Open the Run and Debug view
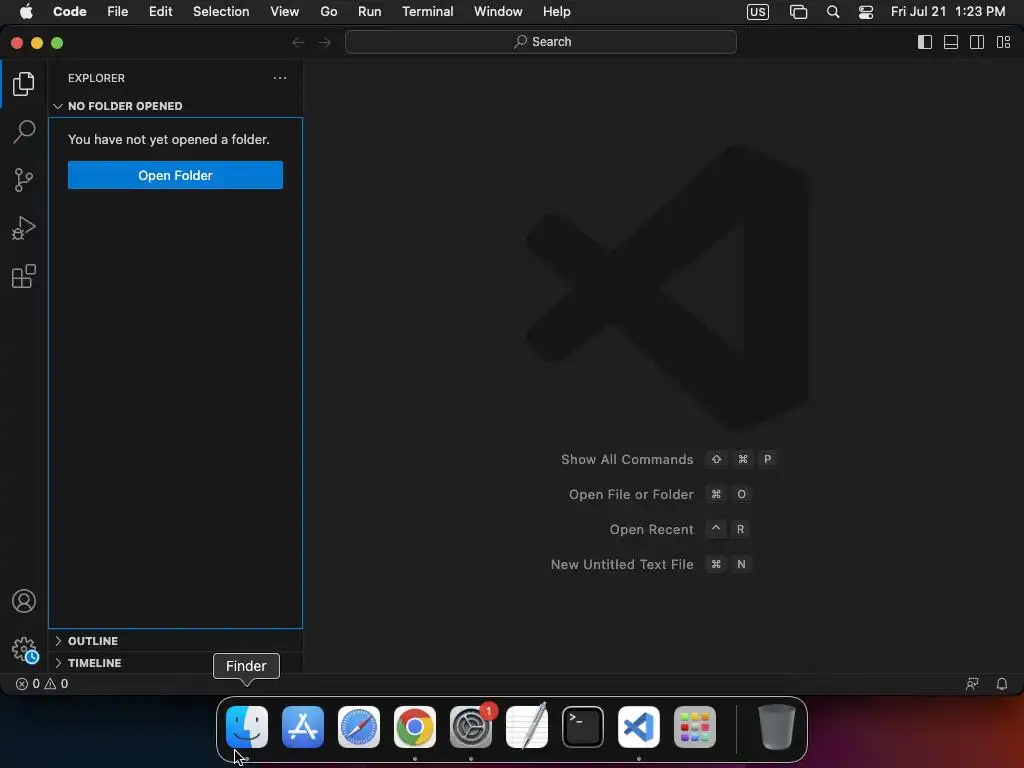The width and height of the screenshot is (1024, 768). (24, 228)
